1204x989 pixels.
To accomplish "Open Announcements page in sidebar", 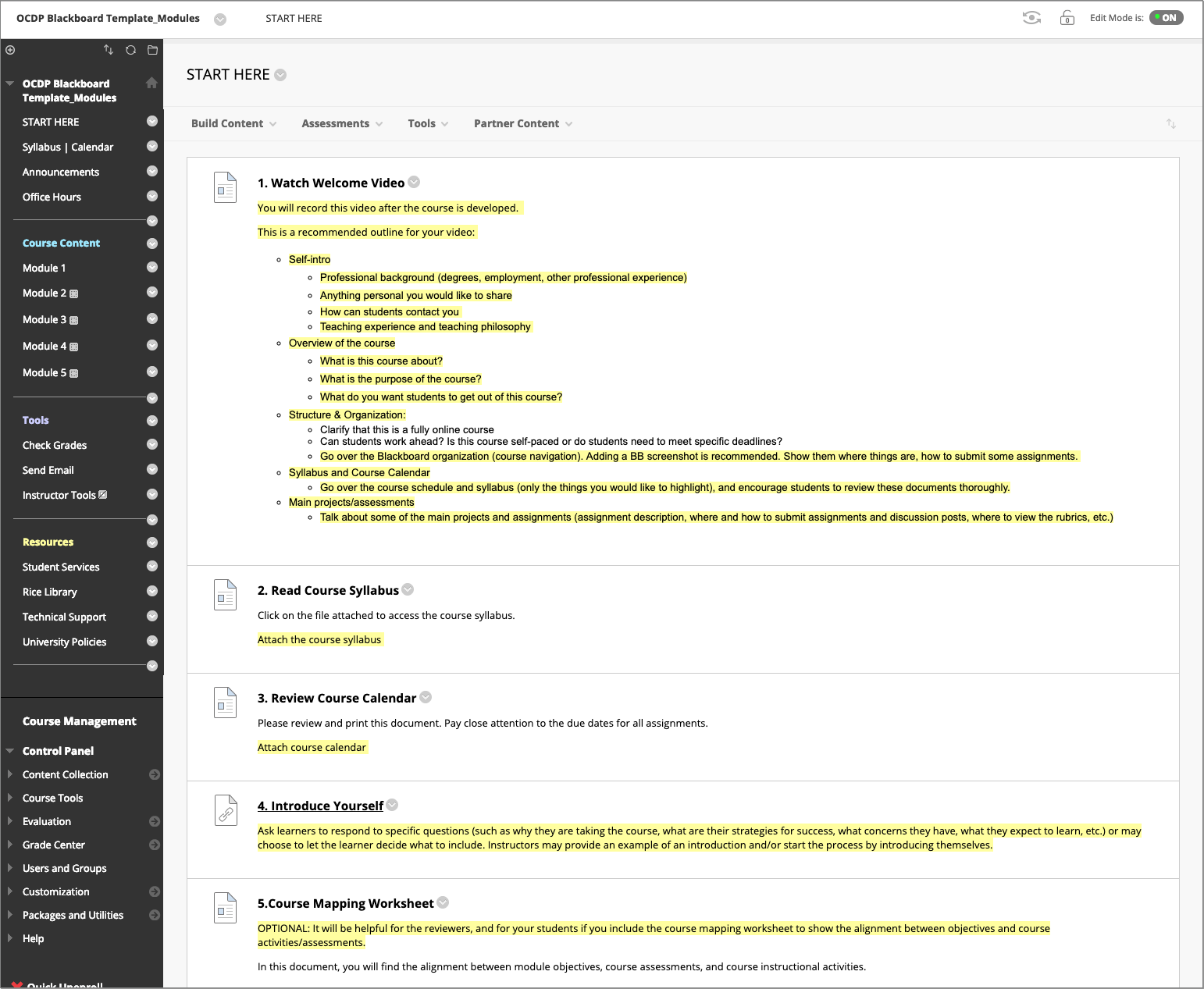I will click(x=61, y=172).
